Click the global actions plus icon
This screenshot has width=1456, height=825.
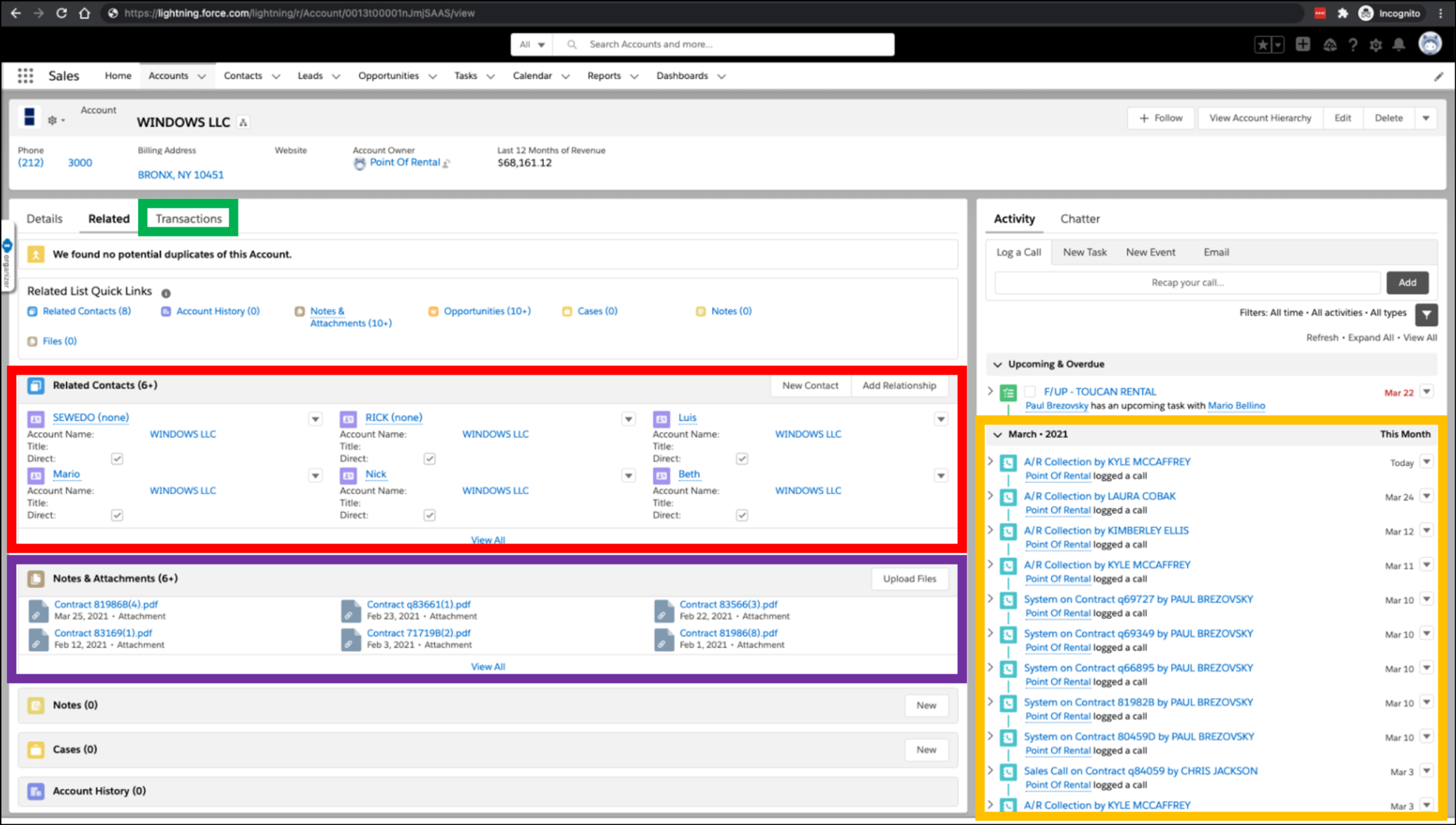pyautogui.click(x=1303, y=44)
